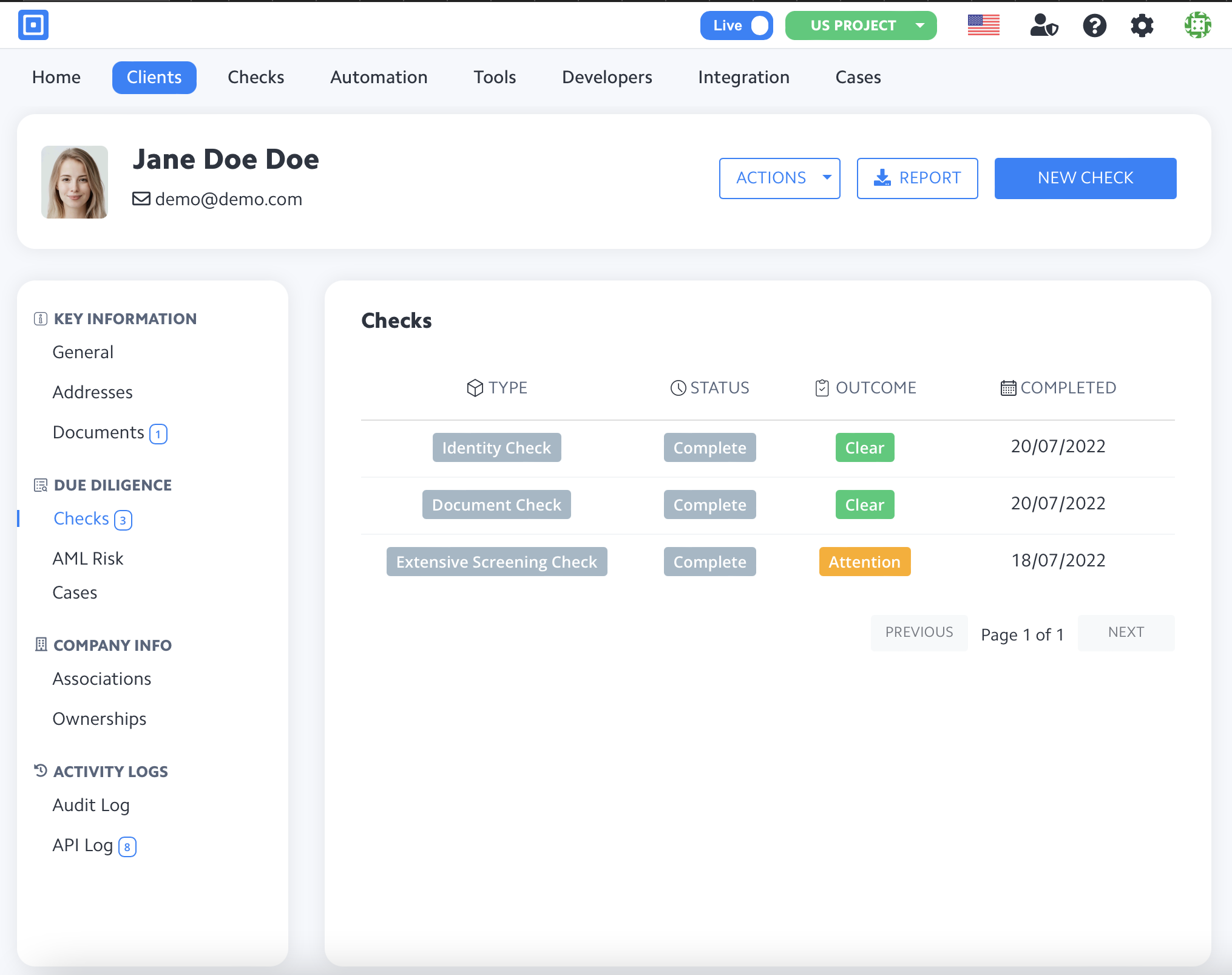The height and width of the screenshot is (975, 1232).
Task: Expand the US PROJECT dropdown
Action: tap(861, 25)
